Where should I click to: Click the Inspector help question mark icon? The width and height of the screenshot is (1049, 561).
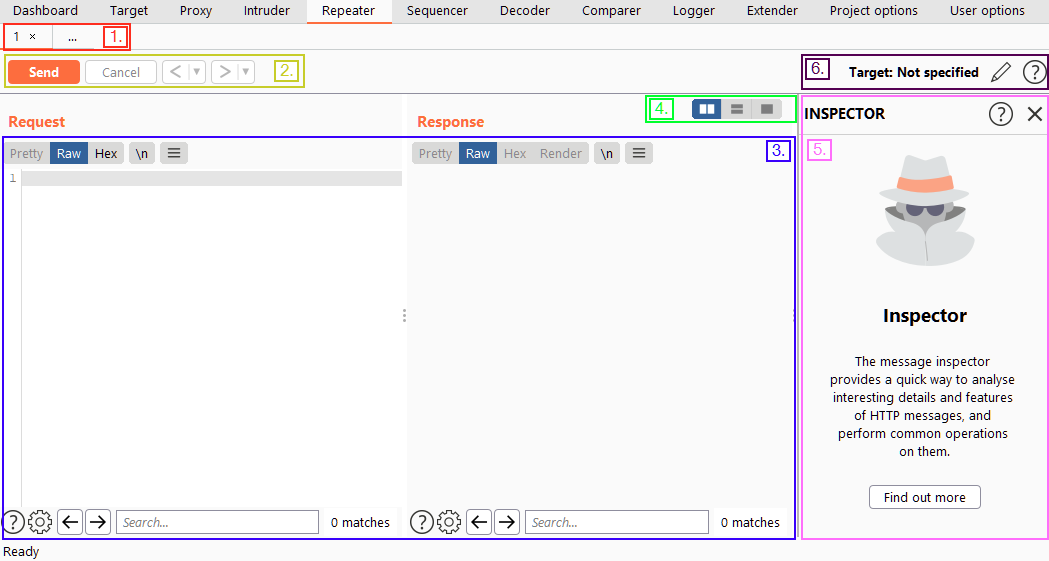pyautogui.click(x=1000, y=114)
